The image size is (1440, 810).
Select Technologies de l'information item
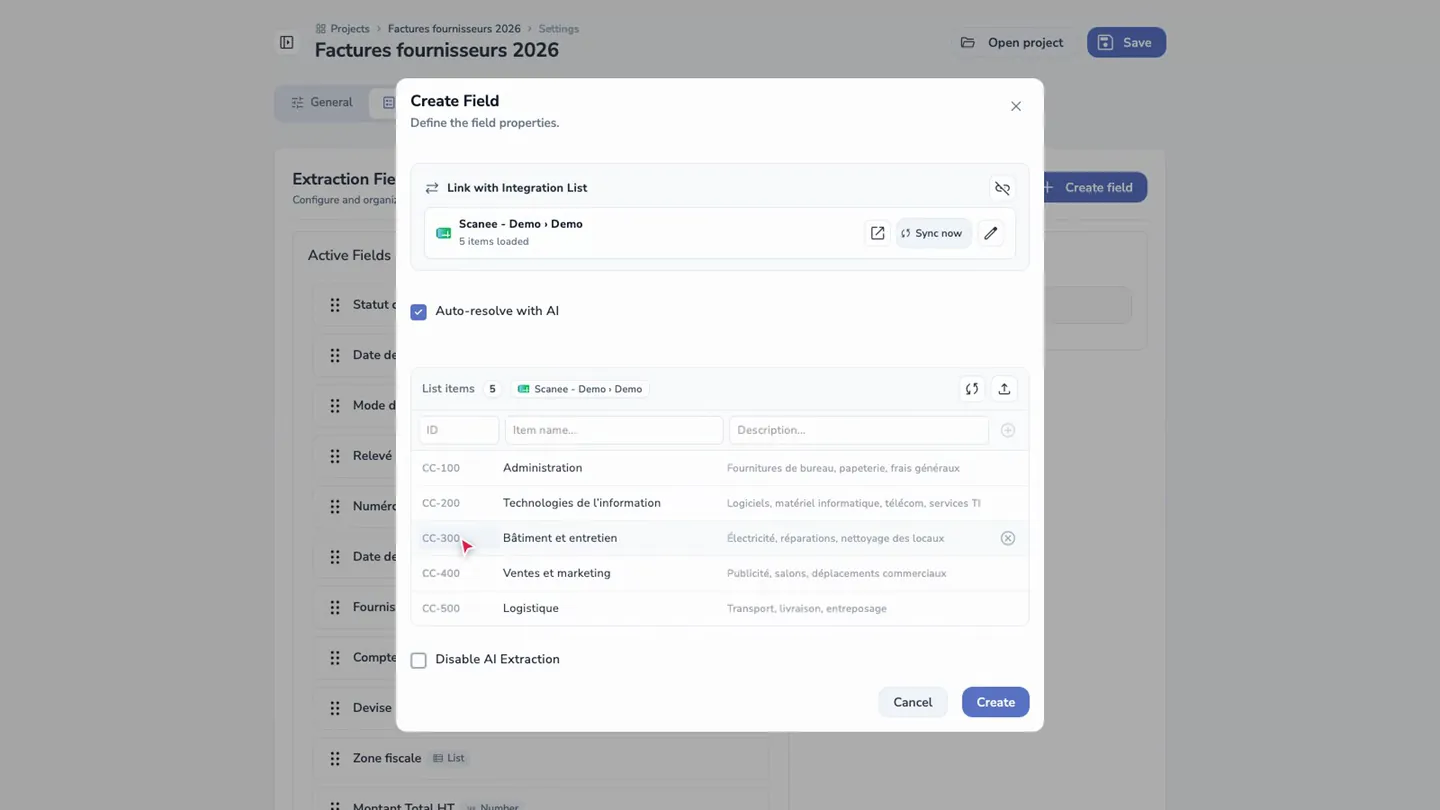pyautogui.click(x=719, y=503)
